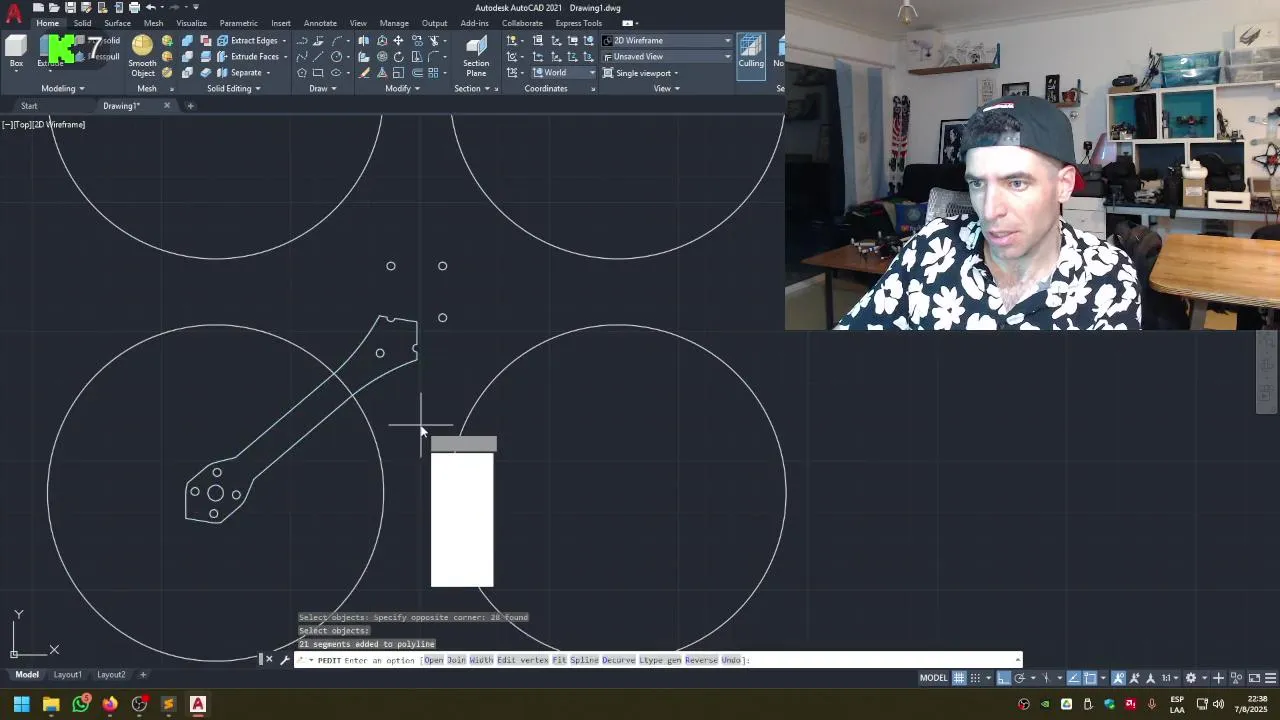Toggle Ortho mode in status bar
The height and width of the screenshot is (720, 1280).
[1003, 678]
